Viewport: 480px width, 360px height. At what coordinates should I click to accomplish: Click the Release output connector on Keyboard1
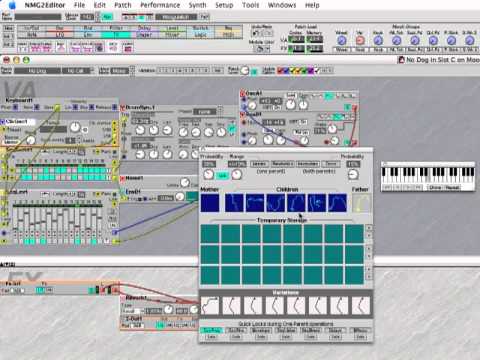(x=114, y=107)
